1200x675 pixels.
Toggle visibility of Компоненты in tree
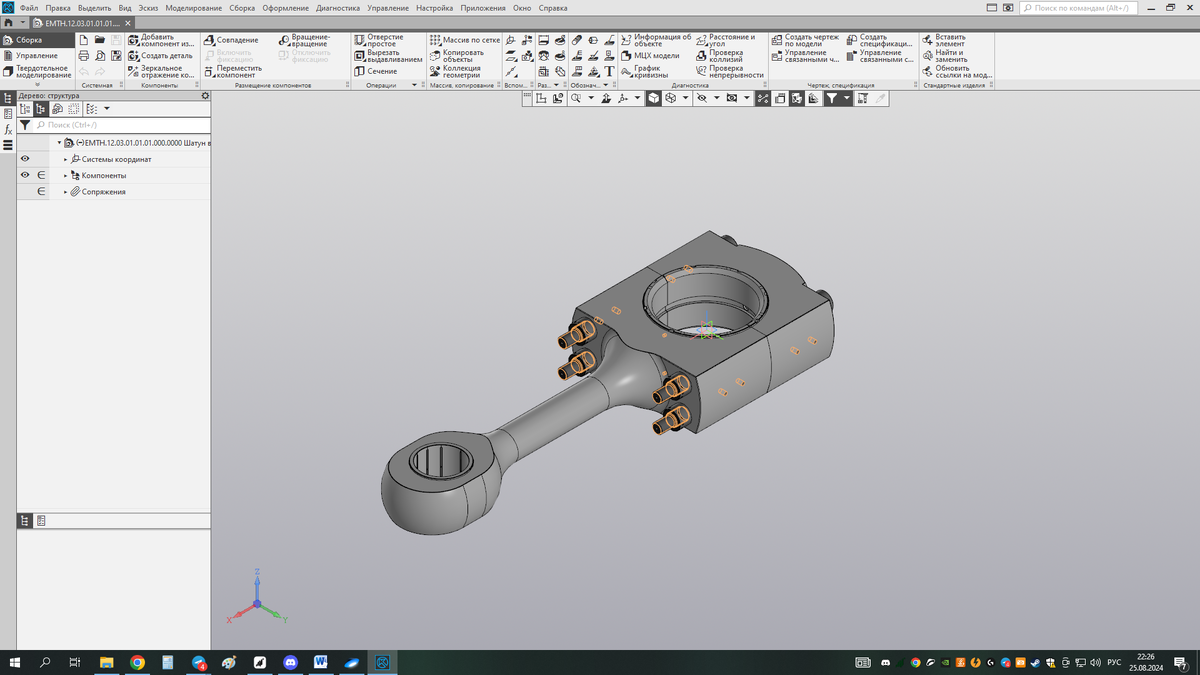click(x=25, y=175)
